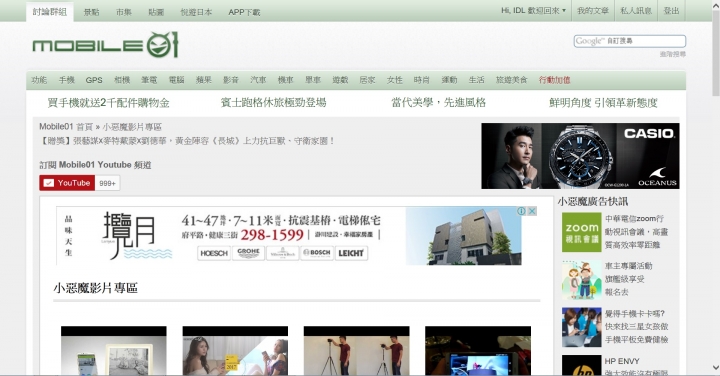The image size is (720, 376).
Task: Click the 鮮明角度 引領革新態度 promo link
Action: (x=603, y=103)
